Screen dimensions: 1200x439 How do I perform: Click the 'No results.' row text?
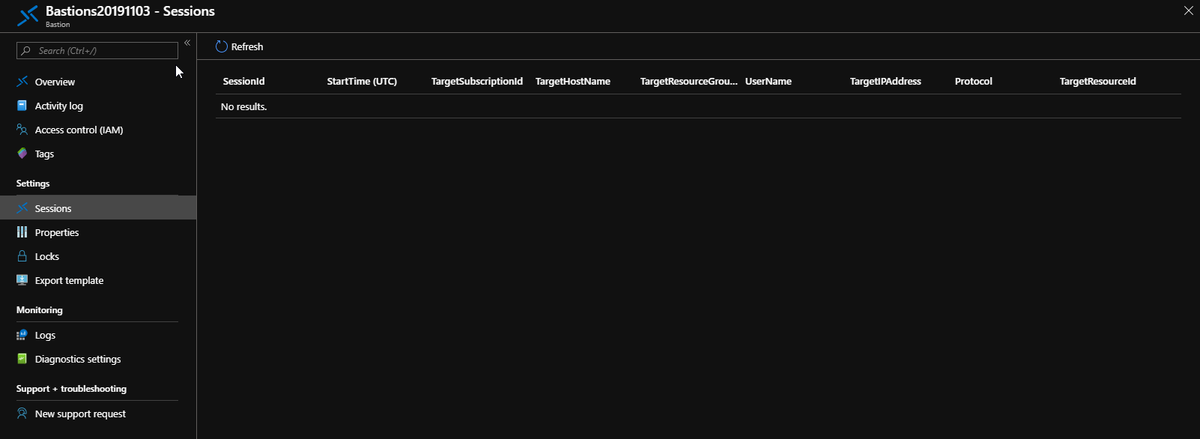click(244, 106)
